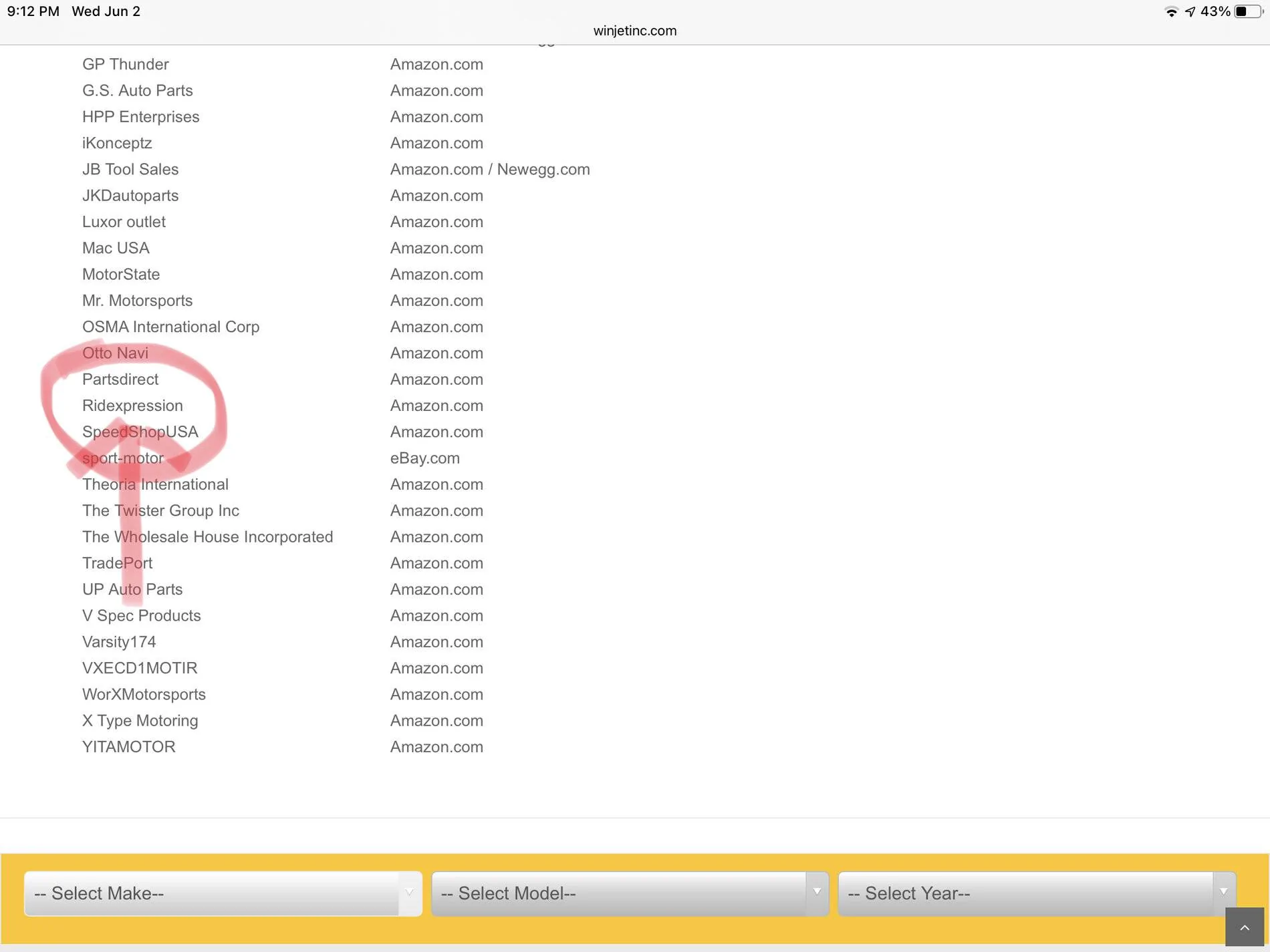Open the Select Year dropdown

[1037, 893]
